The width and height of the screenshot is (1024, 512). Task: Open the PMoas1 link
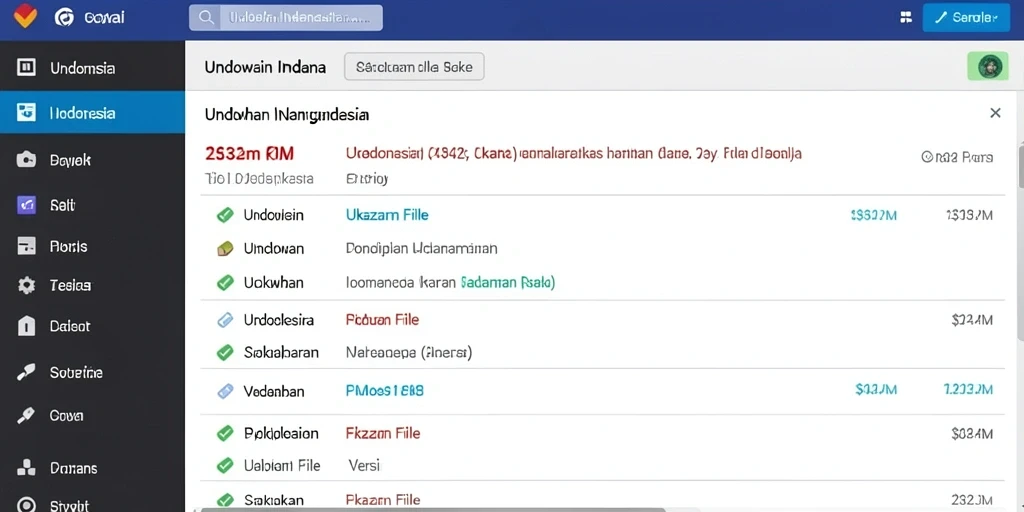pyautogui.click(x=384, y=391)
